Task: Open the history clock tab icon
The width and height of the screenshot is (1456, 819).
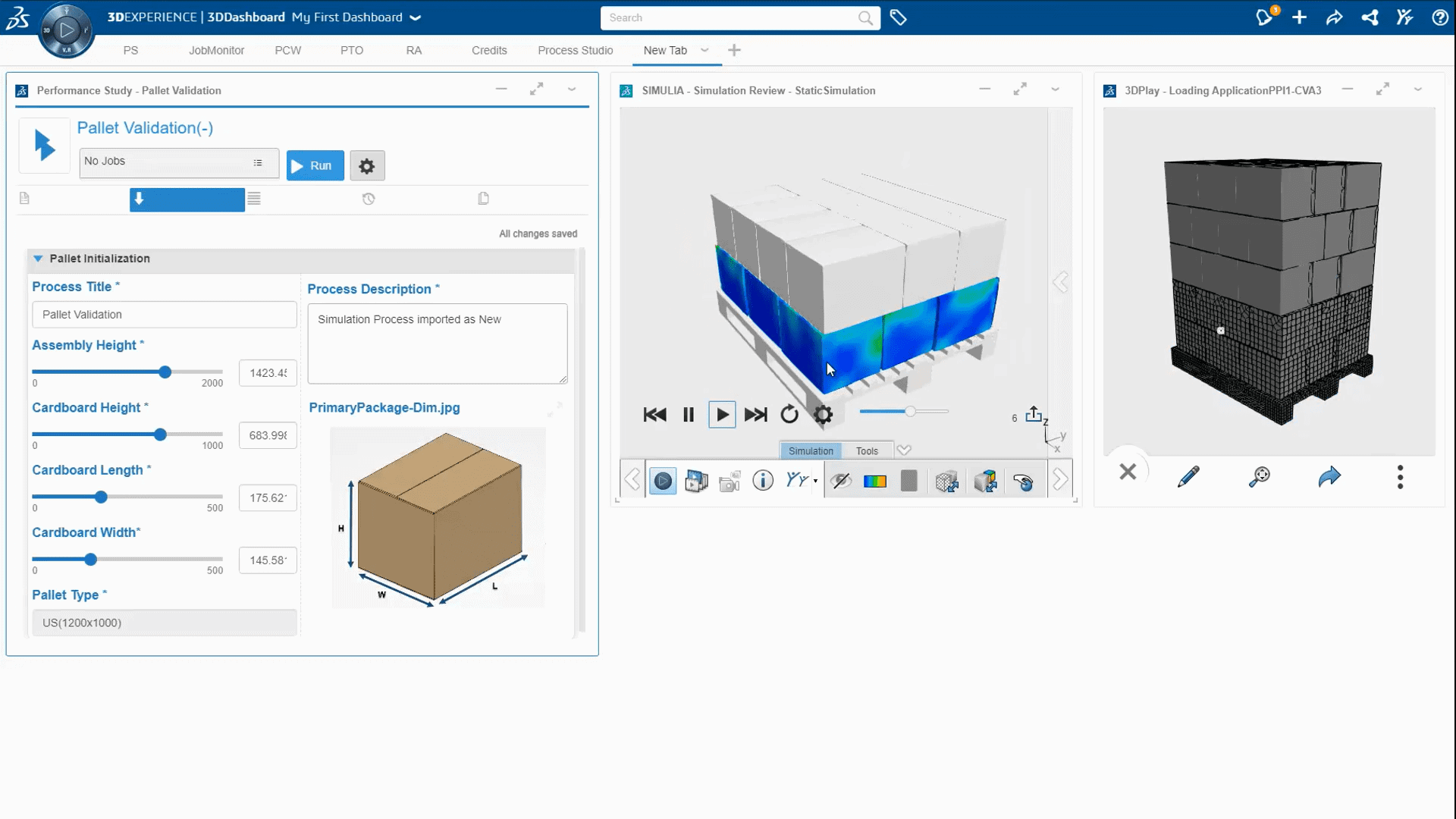Action: 369,199
